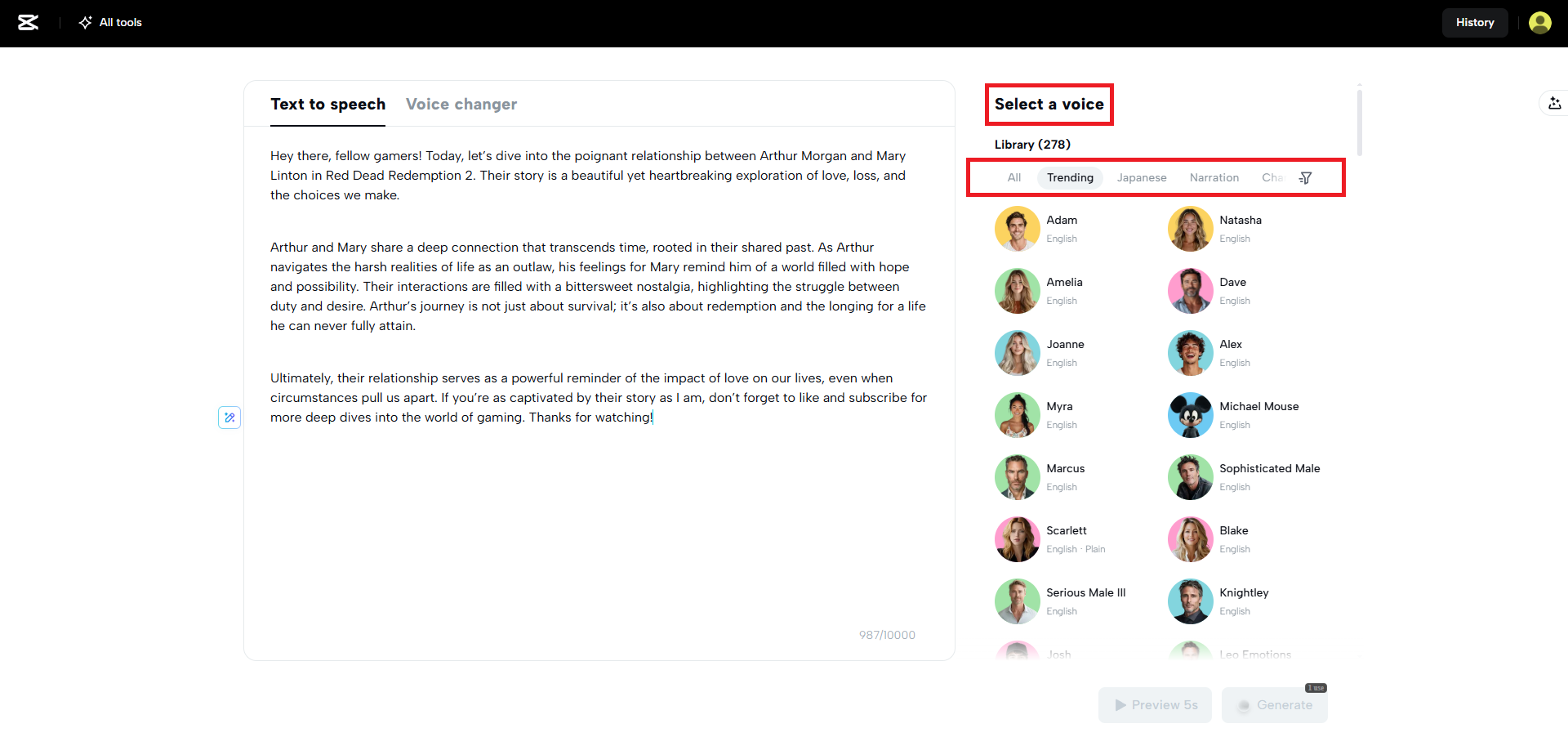Image resolution: width=1568 pixels, height=746 pixels.
Task: Click the upload icon at right edge
Action: (1554, 103)
